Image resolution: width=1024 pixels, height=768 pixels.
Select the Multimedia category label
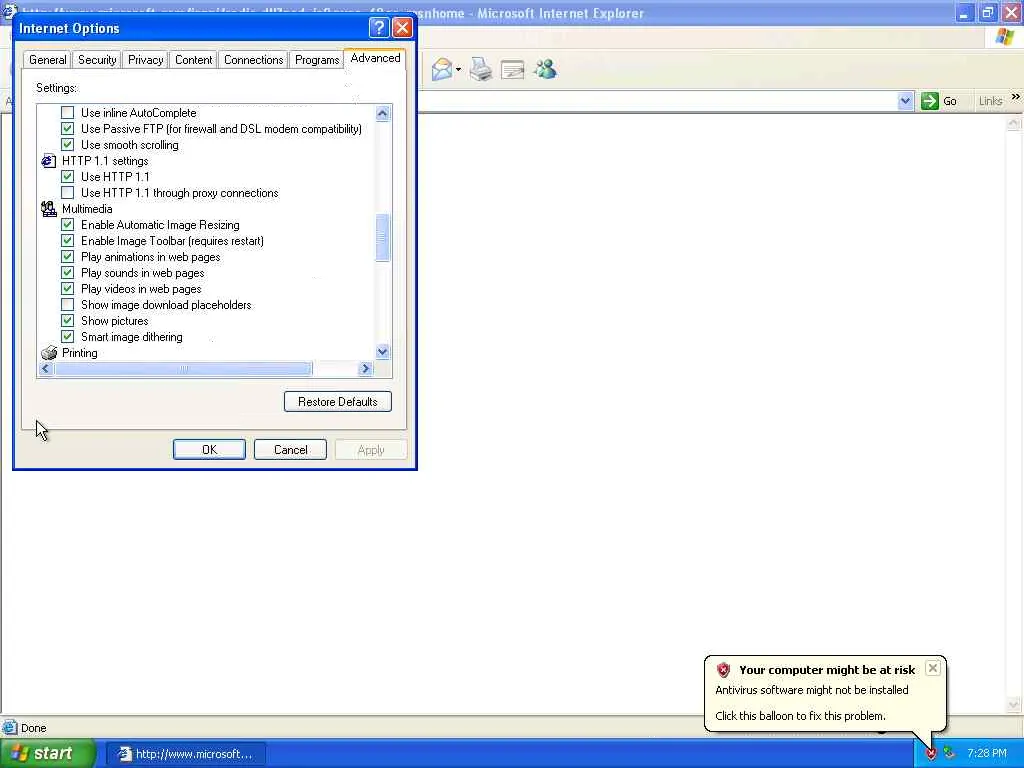point(87,209)
